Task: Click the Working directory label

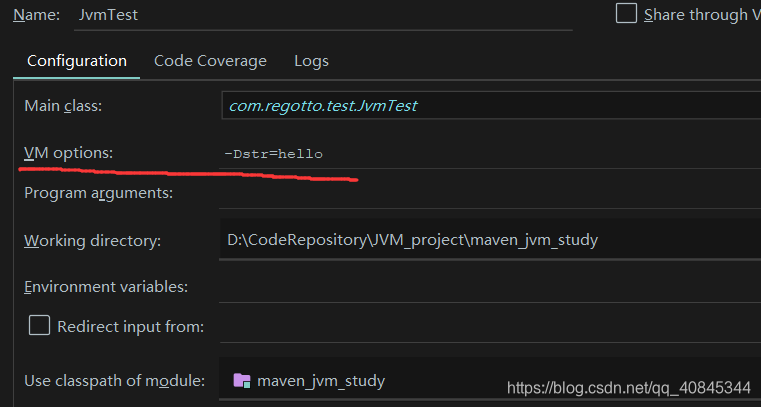Action: [92, 241]
